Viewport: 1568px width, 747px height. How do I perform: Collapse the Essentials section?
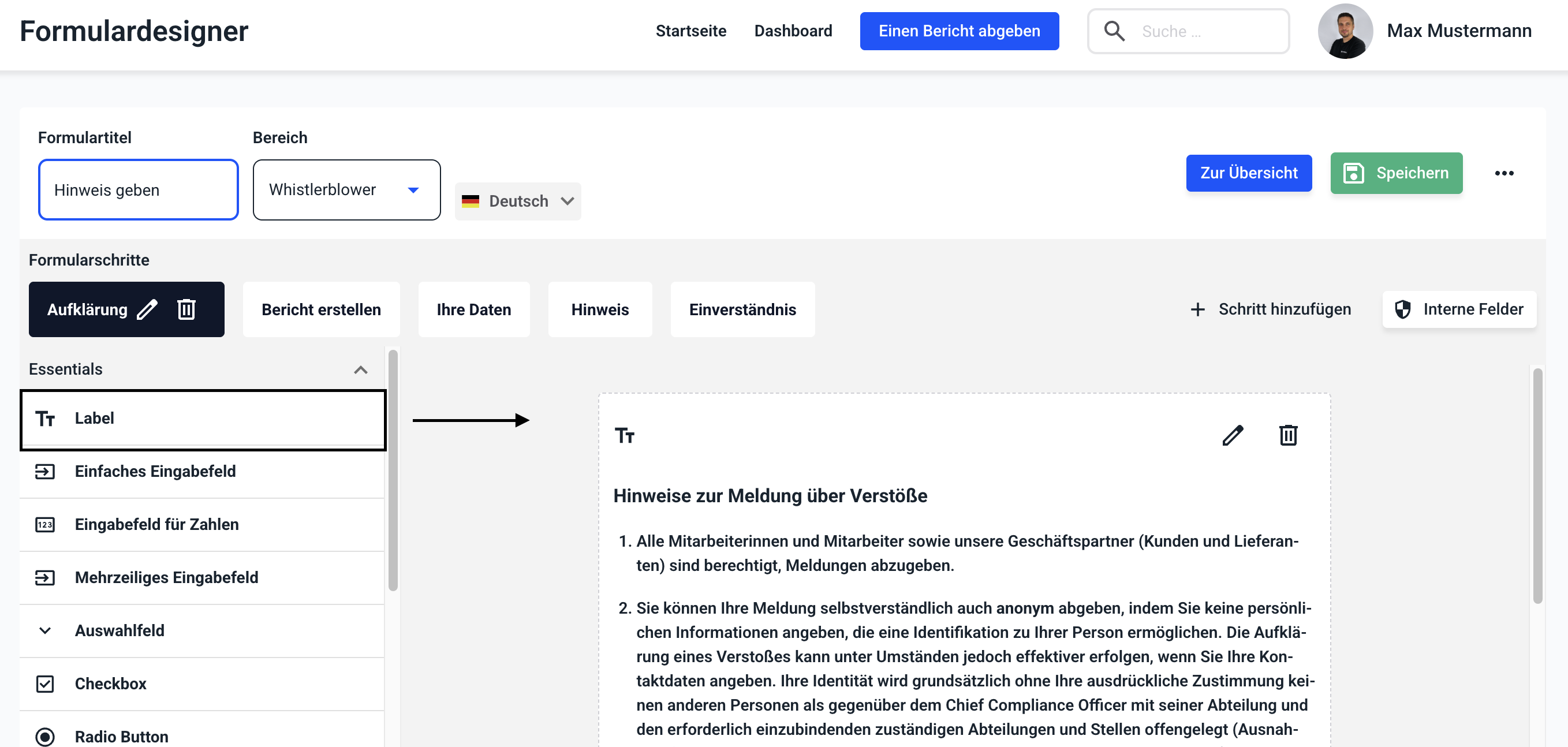(360, 369)
